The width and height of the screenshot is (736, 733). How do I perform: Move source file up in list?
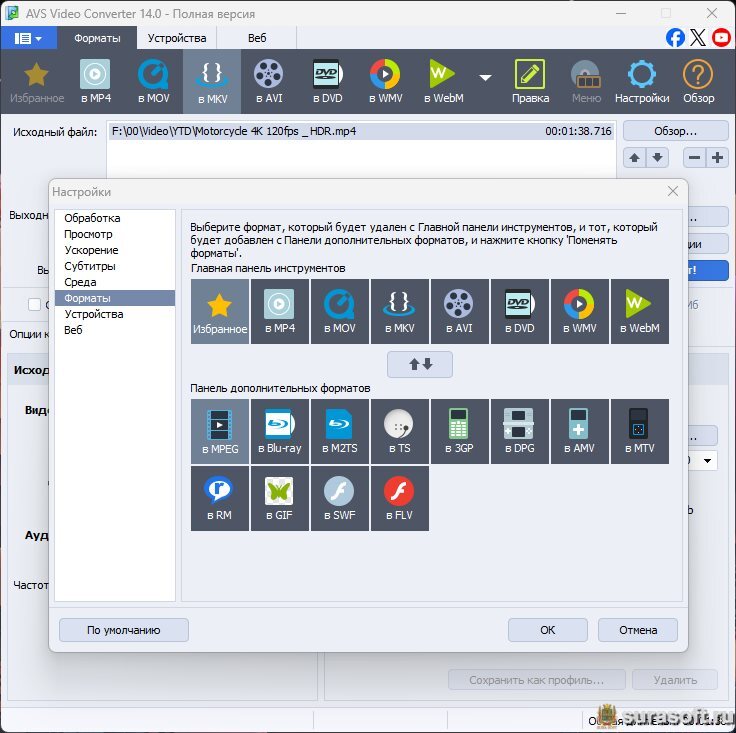(635, 158)
